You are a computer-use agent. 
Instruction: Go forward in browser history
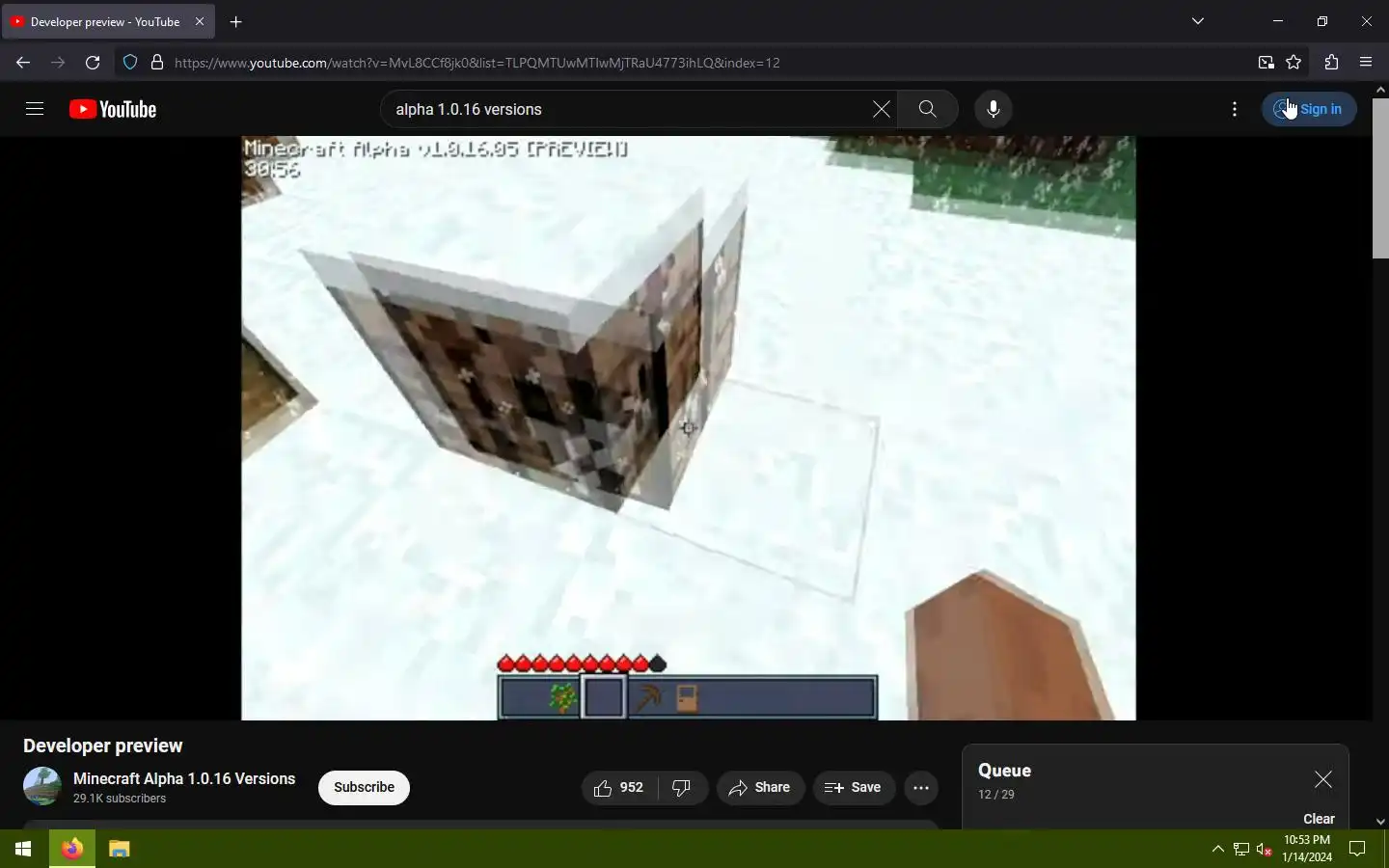coord(58,63)
